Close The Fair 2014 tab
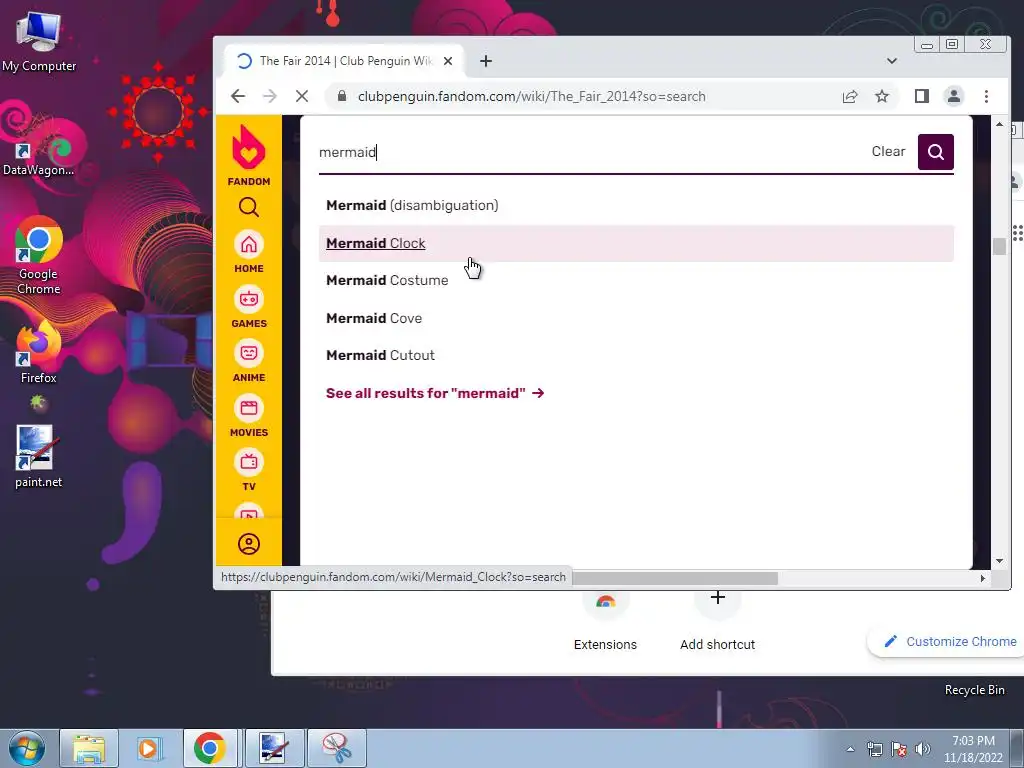This screenshot has height=768, width=1024. click(448, 61)
